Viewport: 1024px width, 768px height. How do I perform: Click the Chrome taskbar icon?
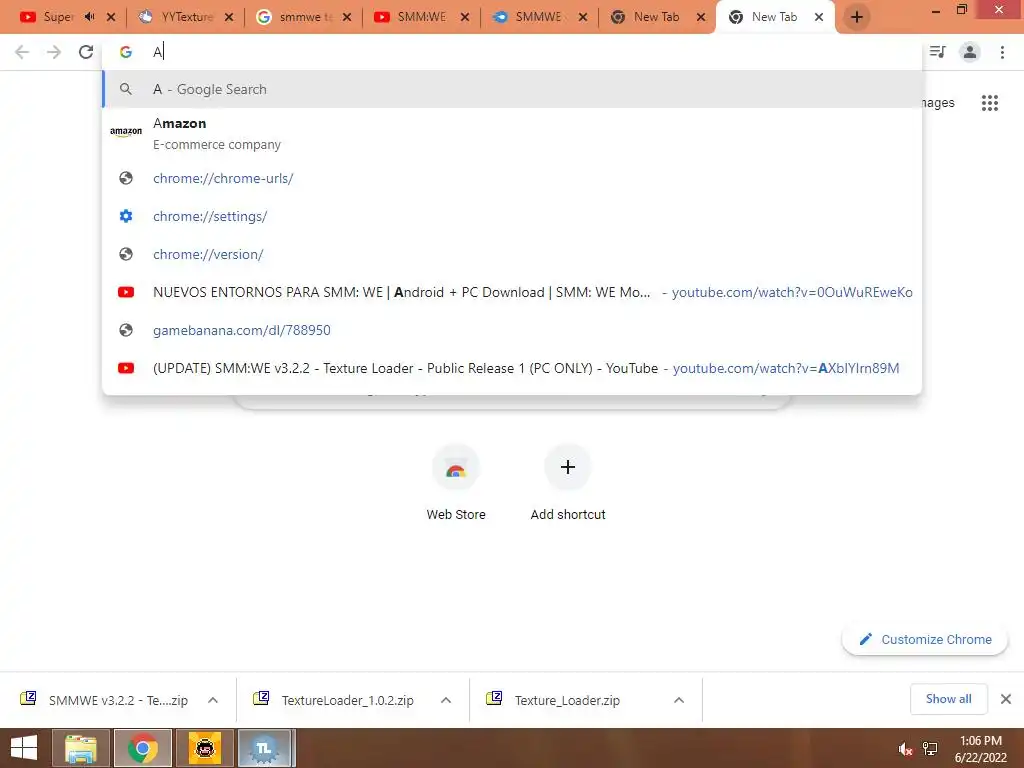142,748
